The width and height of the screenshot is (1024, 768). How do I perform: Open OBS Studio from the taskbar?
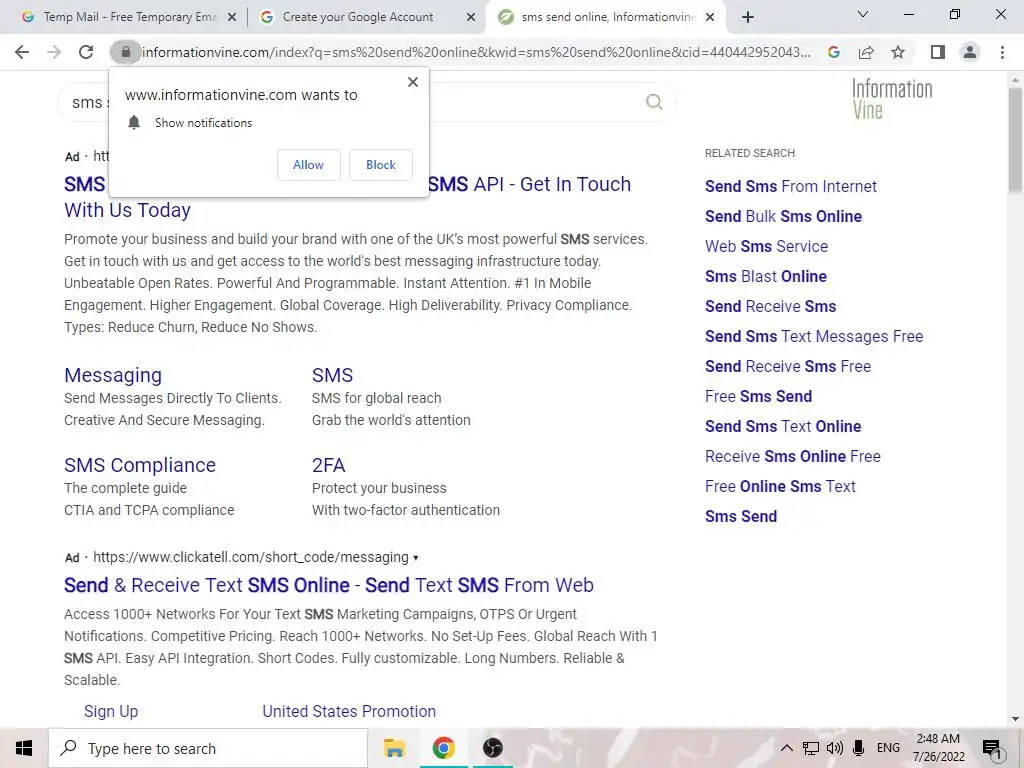click(492, 748)
